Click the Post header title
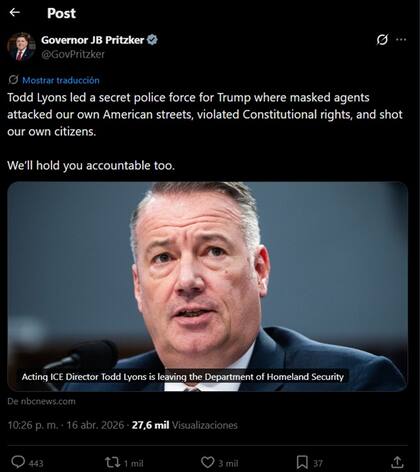 coord(61,13)
